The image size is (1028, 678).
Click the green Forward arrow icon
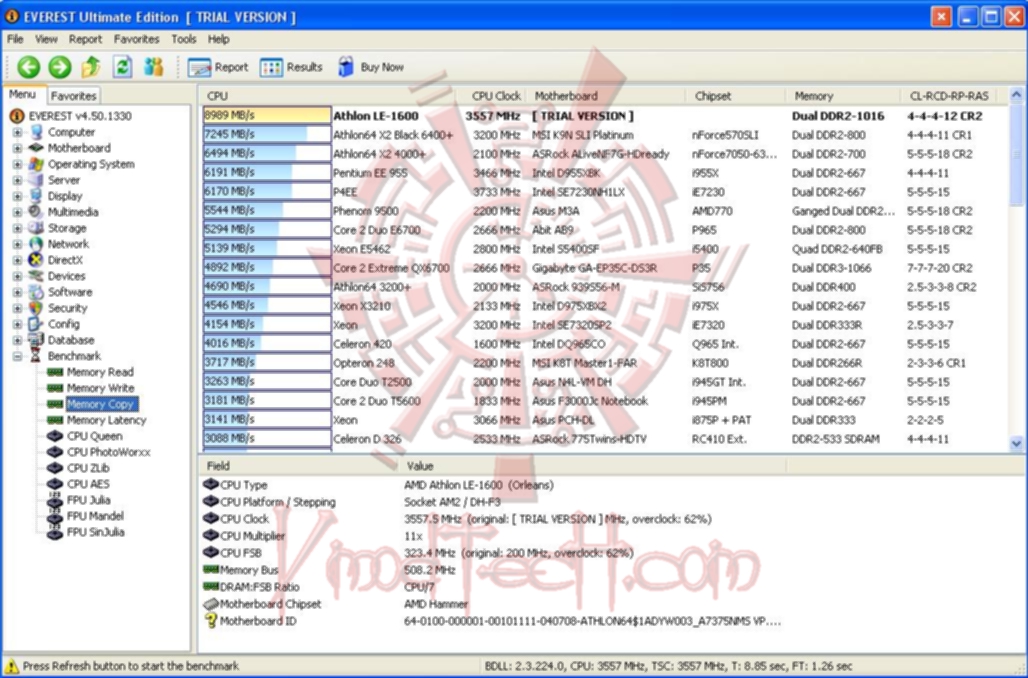60,67
